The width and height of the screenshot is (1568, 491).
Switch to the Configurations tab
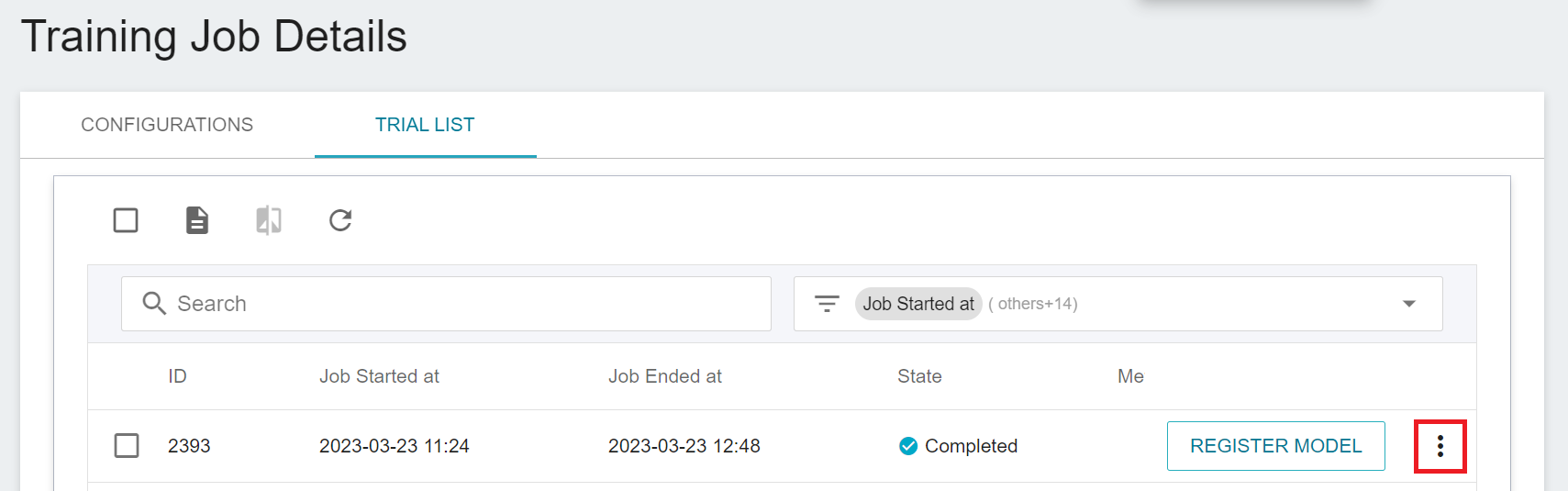tap(167, 125)
